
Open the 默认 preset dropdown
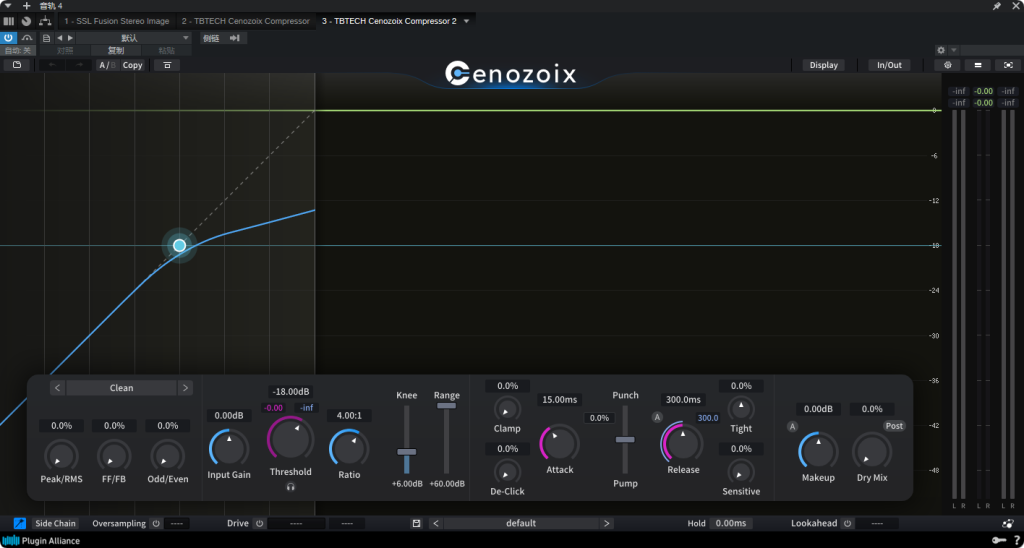[134, 38]
